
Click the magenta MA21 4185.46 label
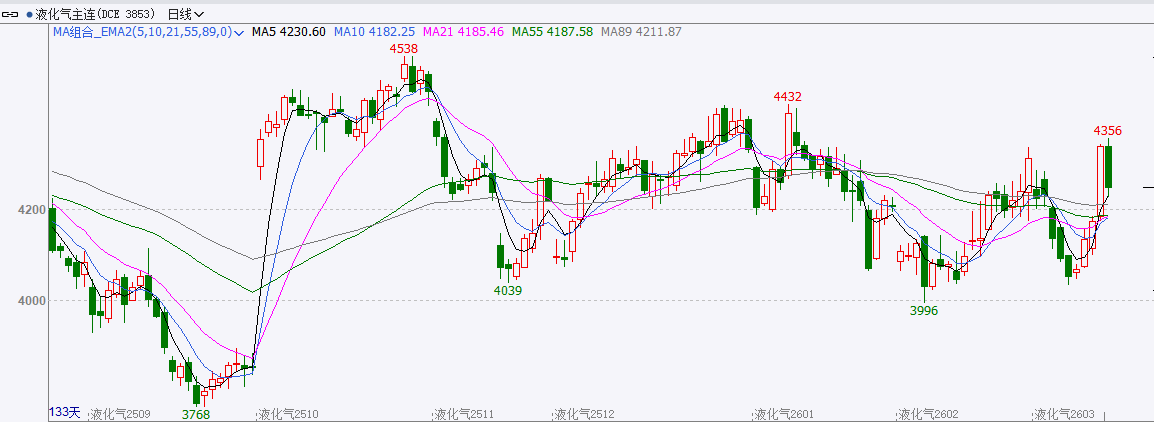pyautogui.click(x=463, y=32)
